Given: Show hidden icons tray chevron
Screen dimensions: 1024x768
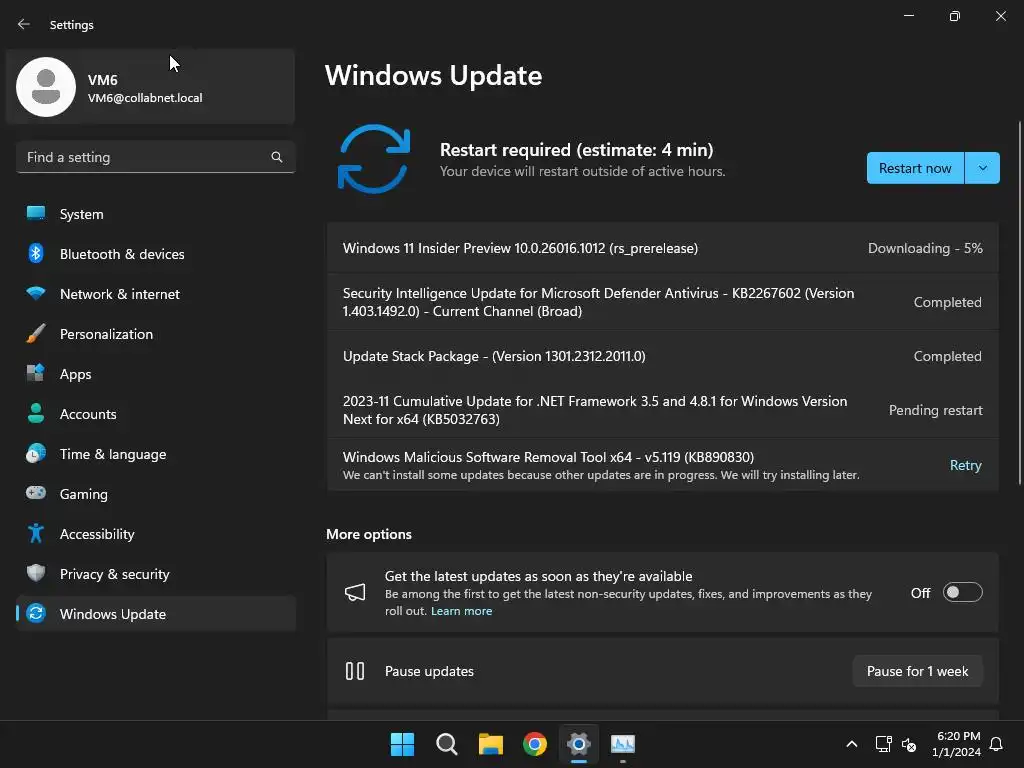Looking at the screenshot, I should click(852, 744).
